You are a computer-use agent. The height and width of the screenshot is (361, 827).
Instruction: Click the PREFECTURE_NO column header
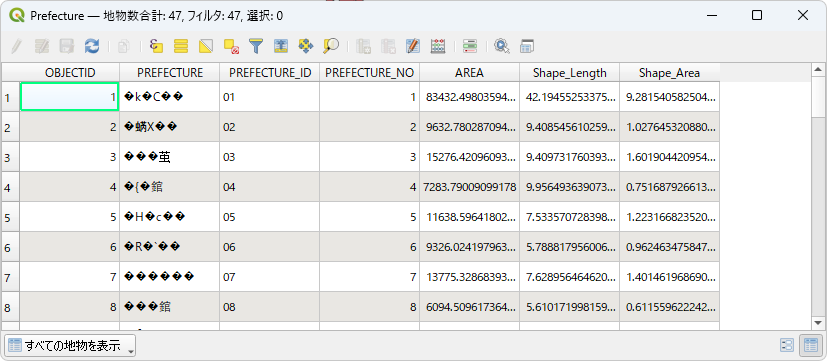coord(370,73)
